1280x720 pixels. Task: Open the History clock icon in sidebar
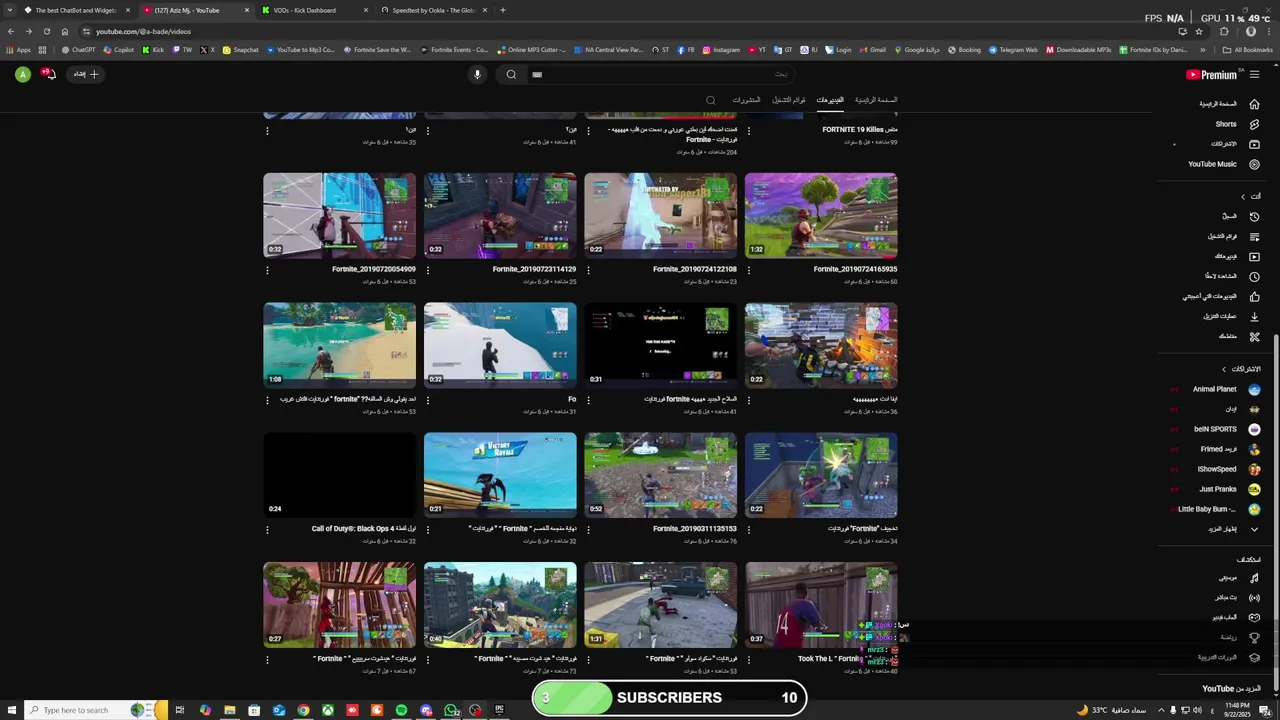1254,216
